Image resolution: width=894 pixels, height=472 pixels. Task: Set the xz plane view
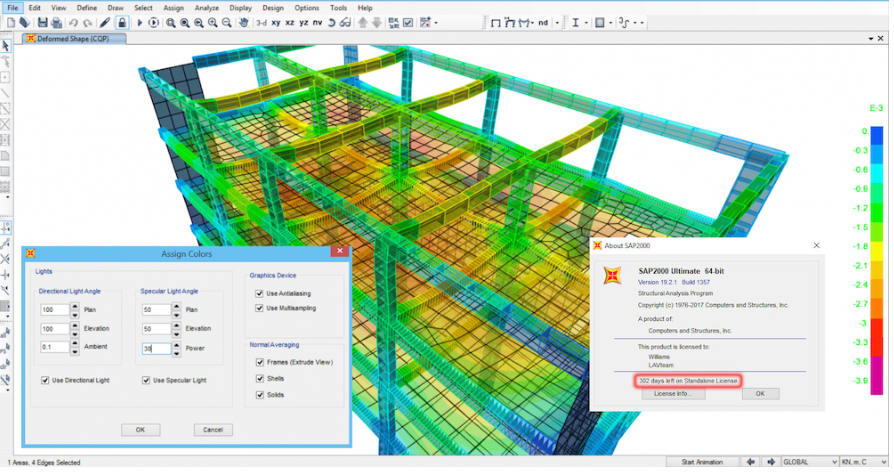[x=290, y=23]
